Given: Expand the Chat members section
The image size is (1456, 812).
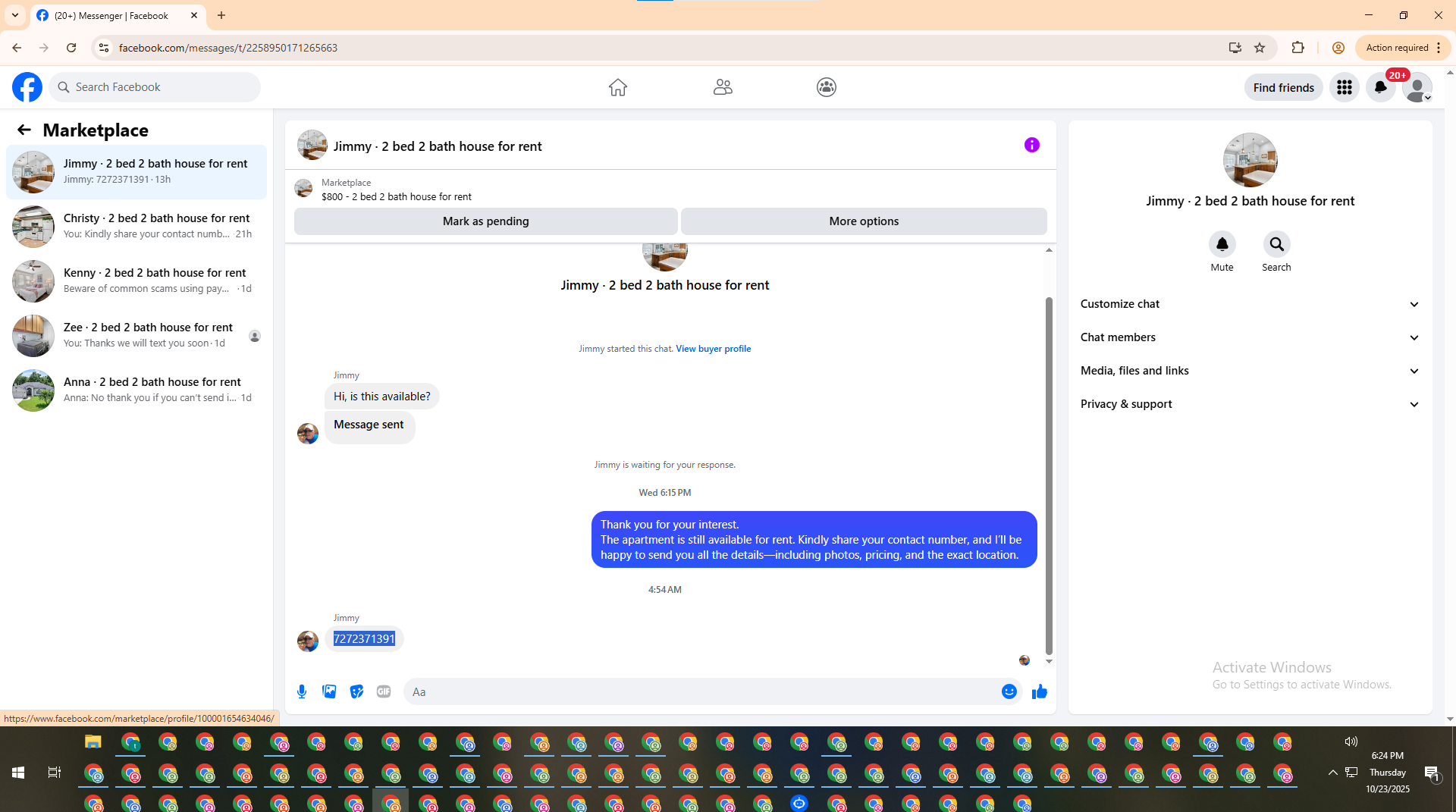Looking at the screenshot, I should (x=1250, y=337).
